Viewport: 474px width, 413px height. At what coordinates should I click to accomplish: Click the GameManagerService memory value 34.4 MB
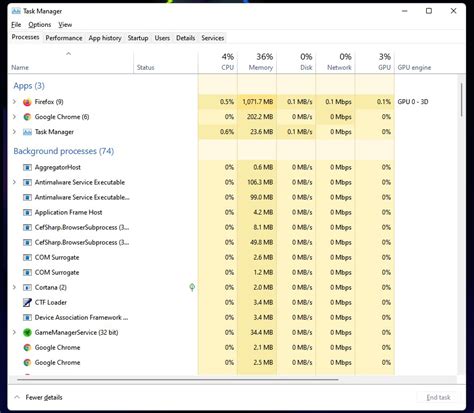coord(262,332)
